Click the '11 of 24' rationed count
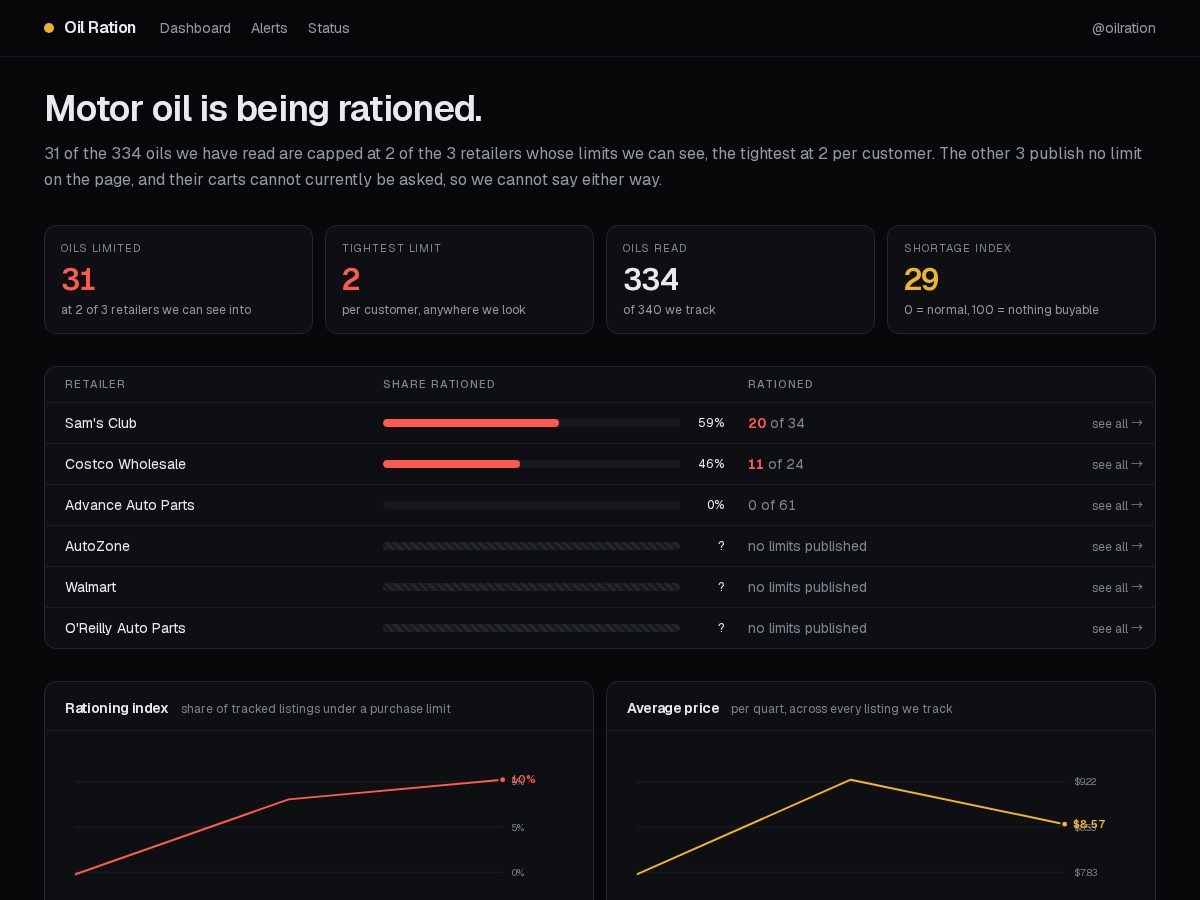This screenshot has height=900, width=1200. tap(776, 464)
